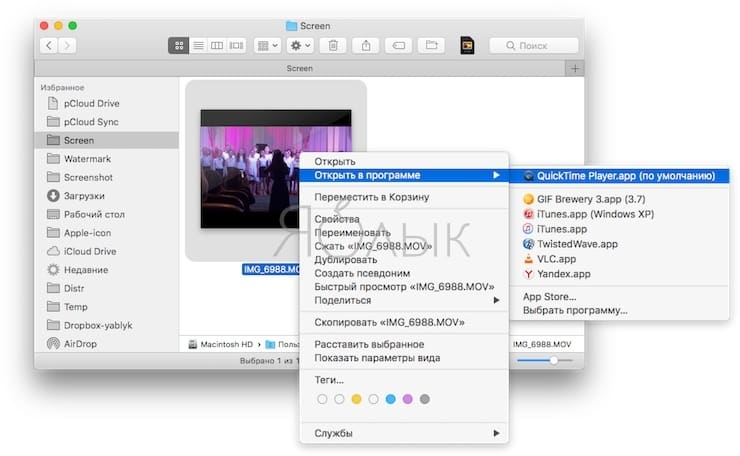Pick the yellow tag color
740x456 pixels.
(x=356, y=399)
